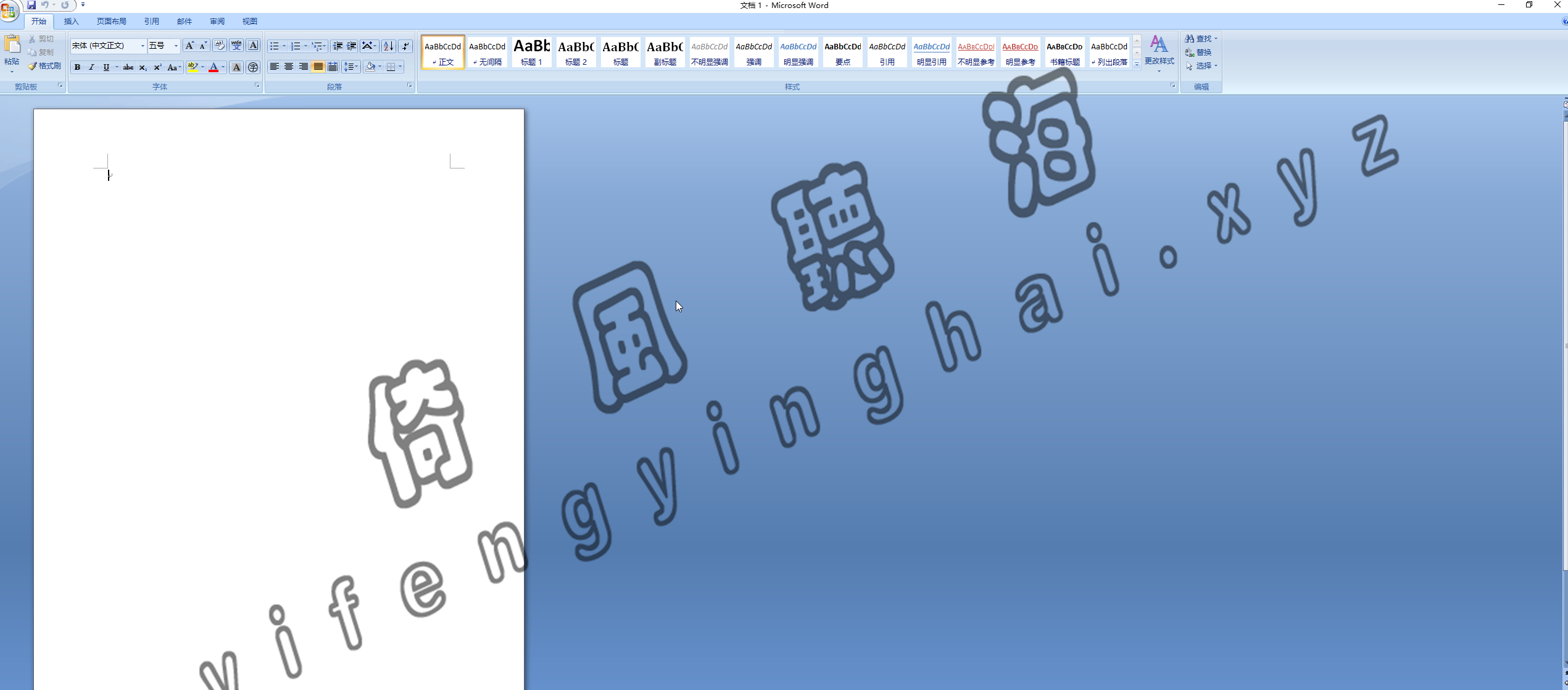1568x690 pixels.
Task: Expand the line spacing menu
Action: 351,67
